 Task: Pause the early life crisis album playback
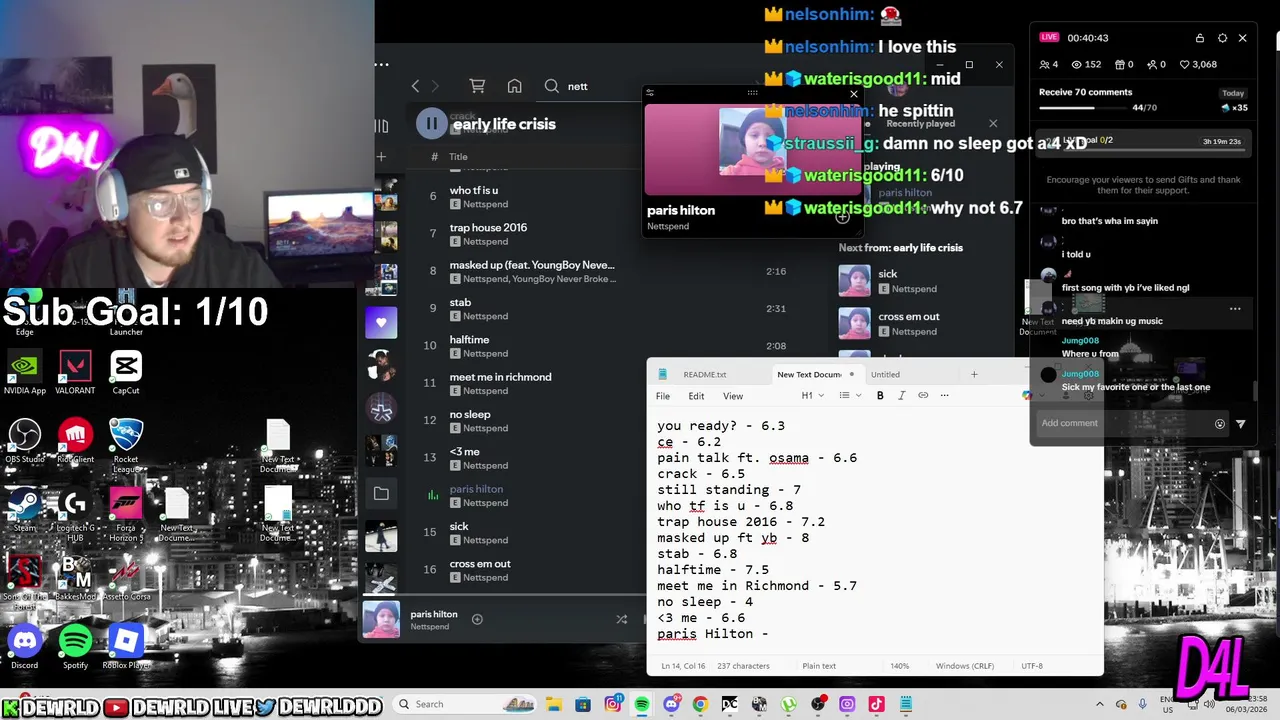431,123
